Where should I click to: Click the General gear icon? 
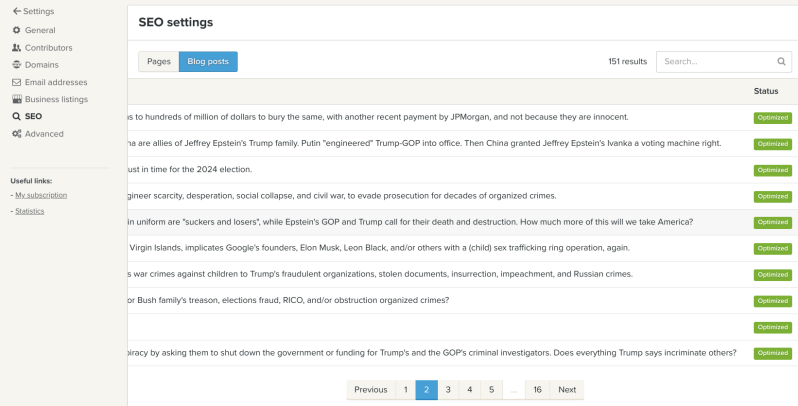pyautogui.click(x=16, y=30)
